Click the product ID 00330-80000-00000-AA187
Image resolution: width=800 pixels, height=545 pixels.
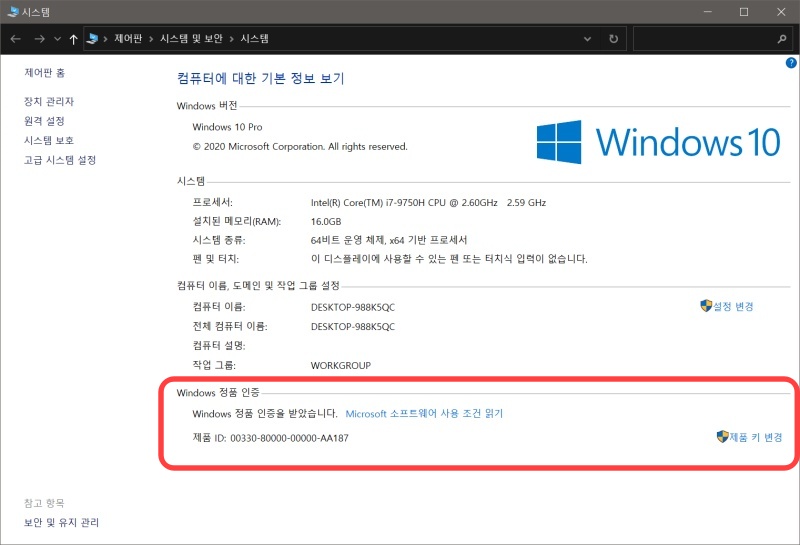click(x=289, y=438)
